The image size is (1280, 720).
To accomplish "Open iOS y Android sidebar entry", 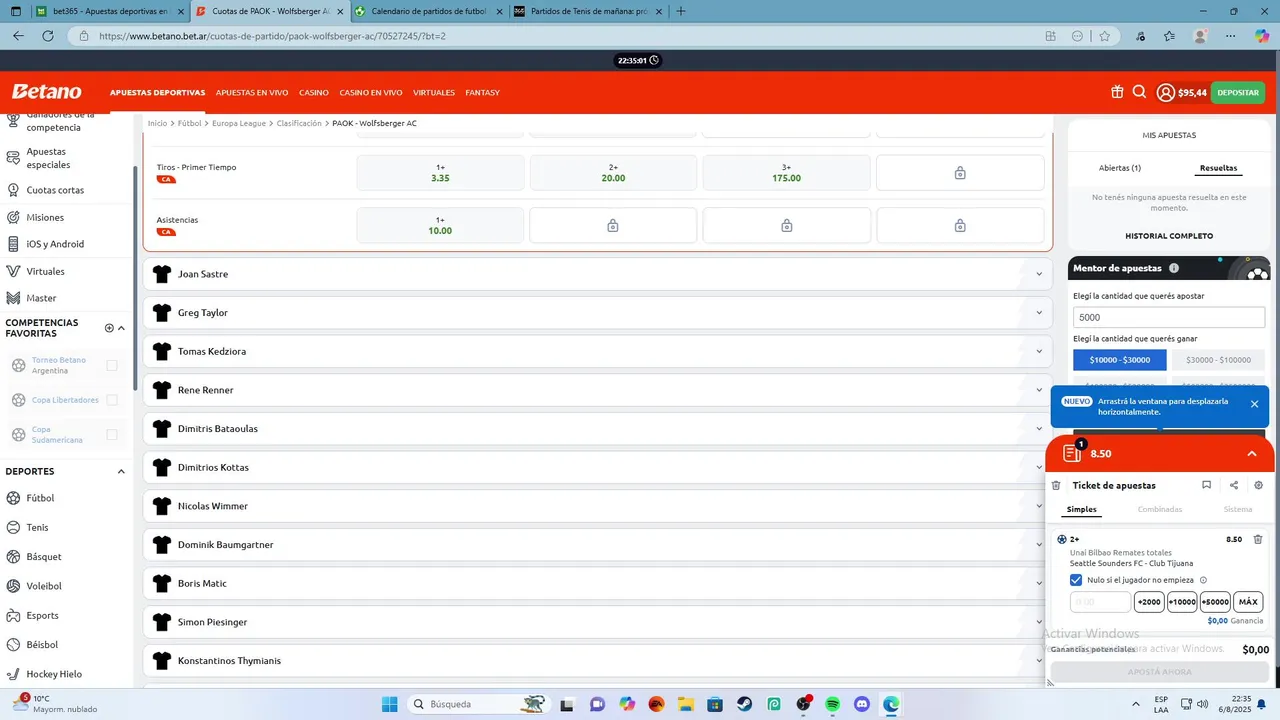I will pyautogui.click(x=55, y=244).
